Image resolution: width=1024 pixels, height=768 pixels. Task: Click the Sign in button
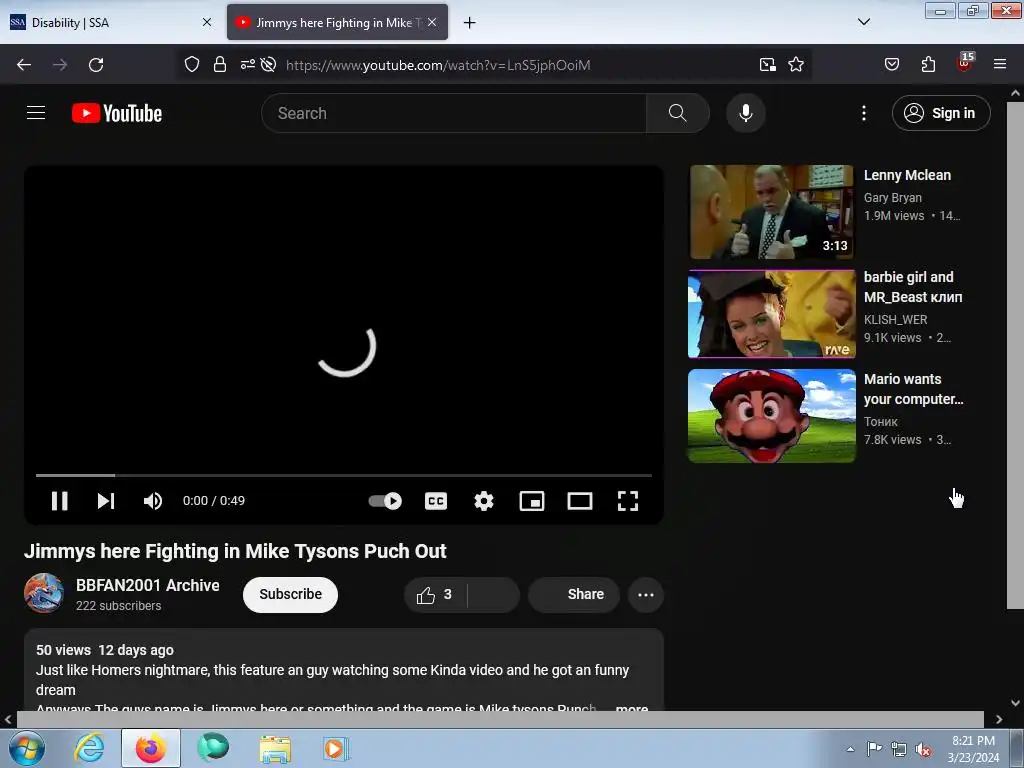pyautogui.click(x=940, y=113)
